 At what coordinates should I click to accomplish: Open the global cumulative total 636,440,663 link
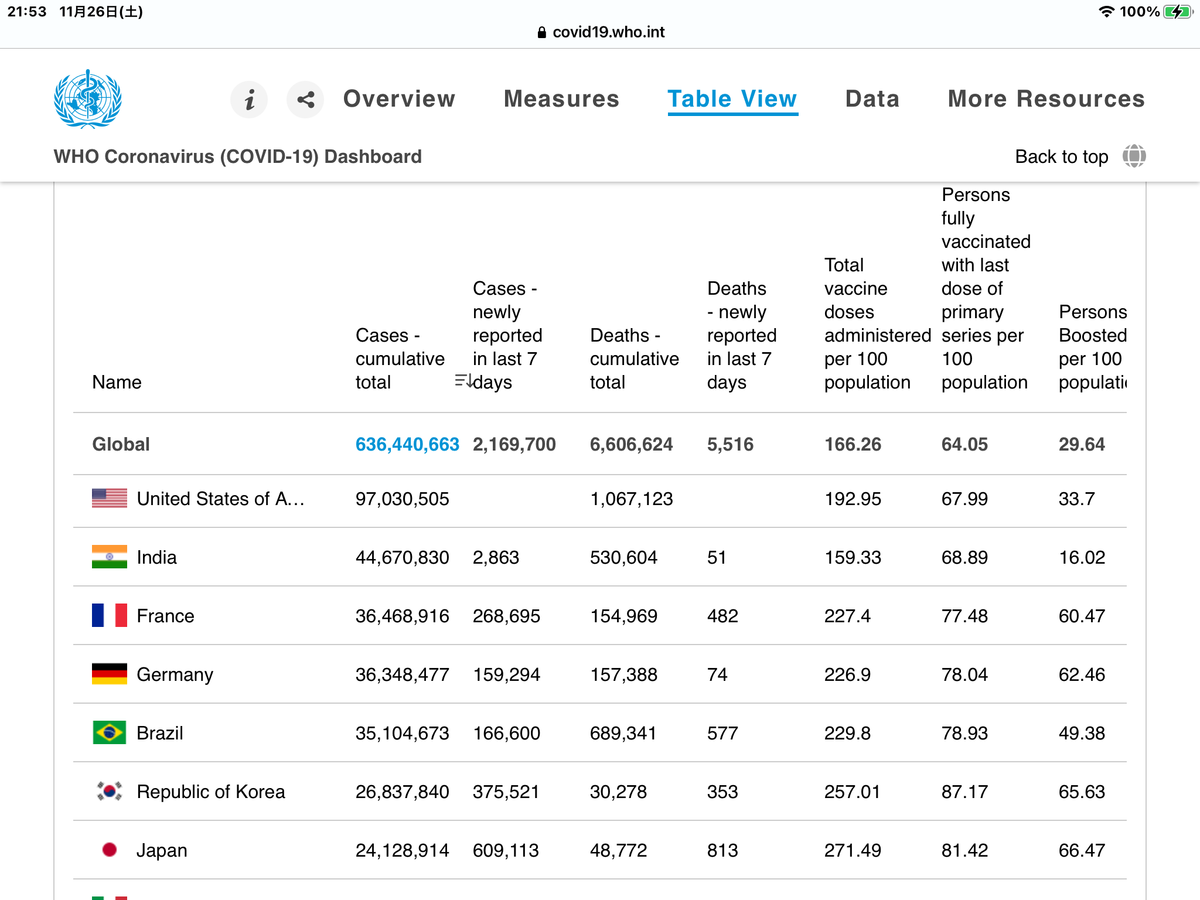tap(407, 444)
